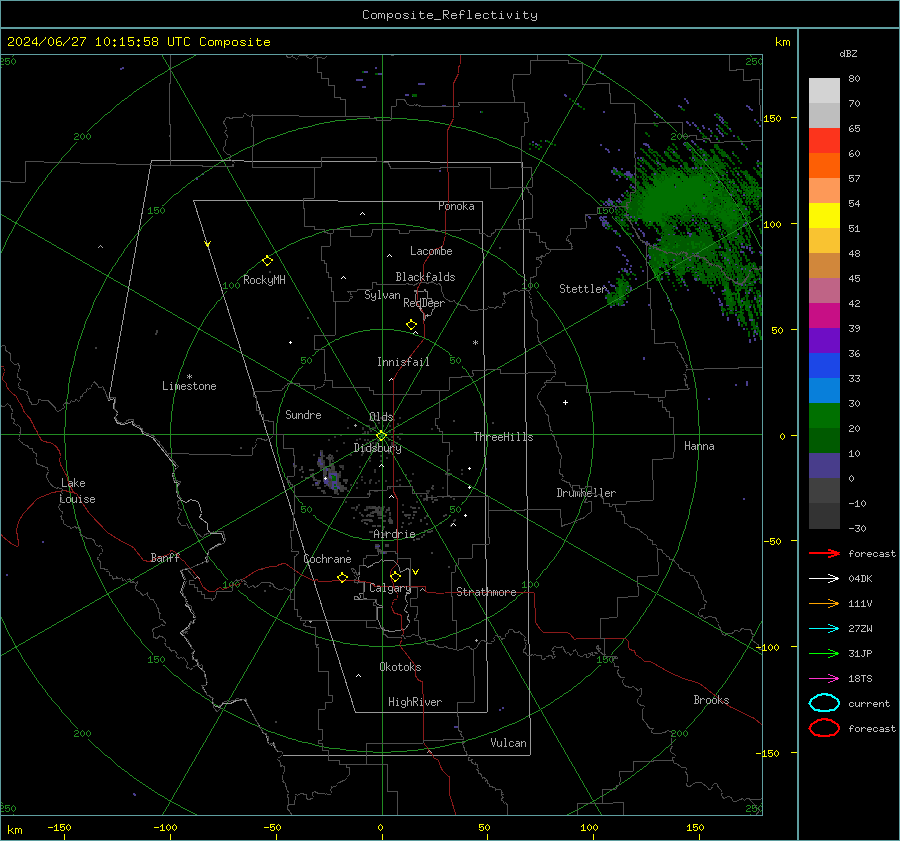This screenshot has width=900, height=841.
Task: Click the HighRiver label
Action: (x=415, y=702)
